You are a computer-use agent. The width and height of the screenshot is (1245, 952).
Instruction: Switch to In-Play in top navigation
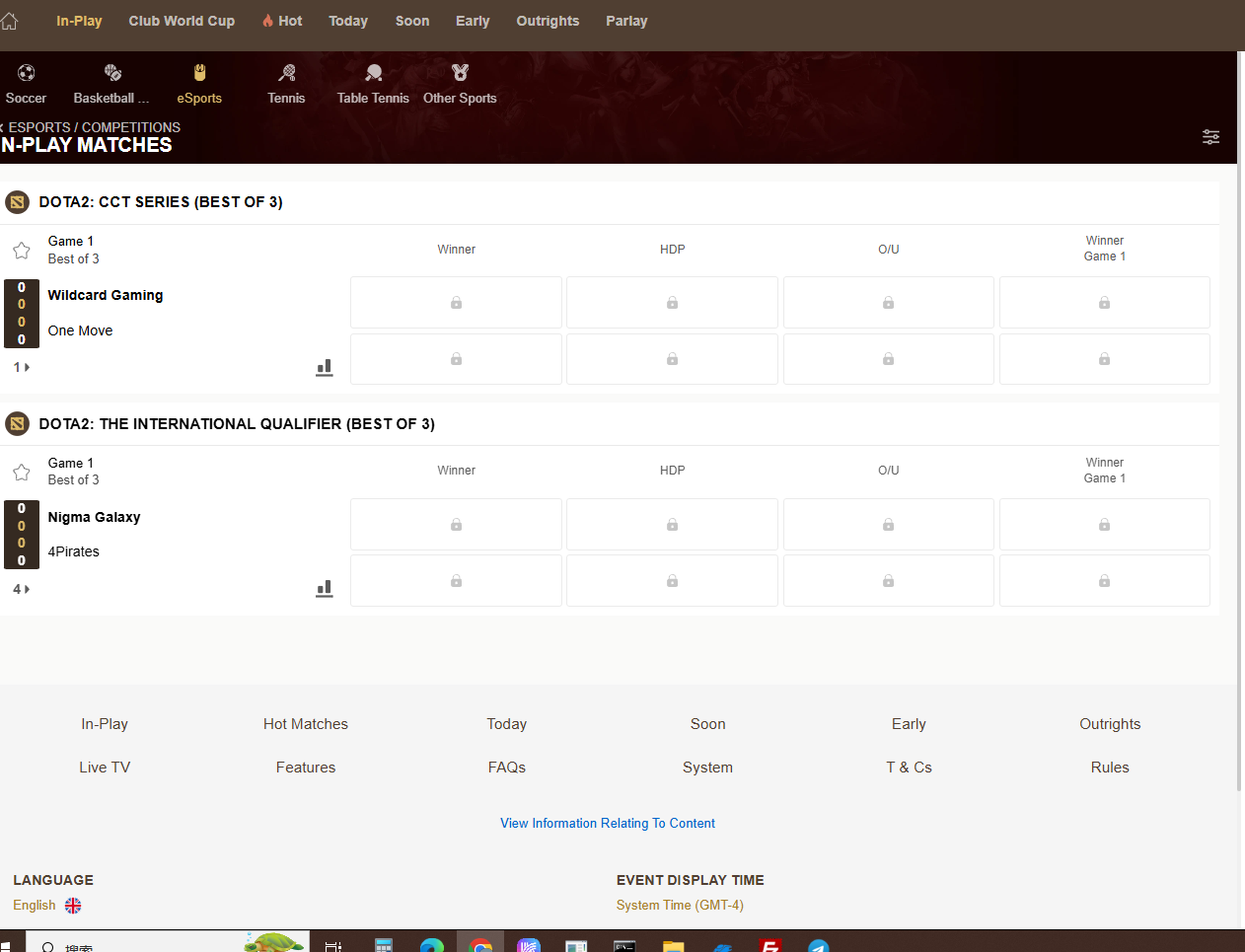[x=79, y=21]
